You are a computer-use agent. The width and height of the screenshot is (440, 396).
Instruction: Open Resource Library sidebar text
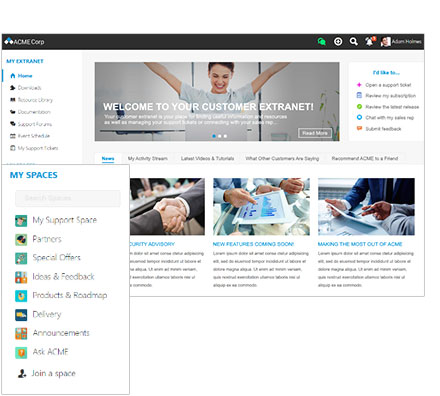35,100
